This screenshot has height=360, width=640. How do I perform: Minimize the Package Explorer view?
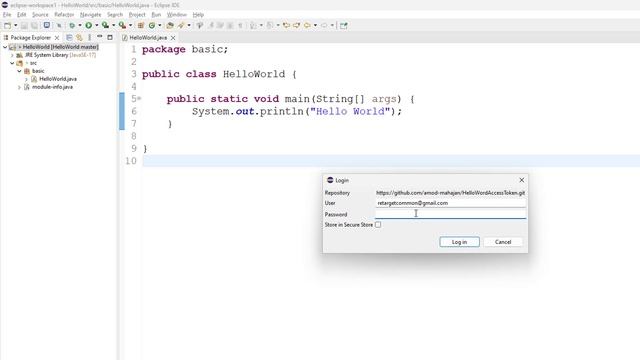[100, 37]
